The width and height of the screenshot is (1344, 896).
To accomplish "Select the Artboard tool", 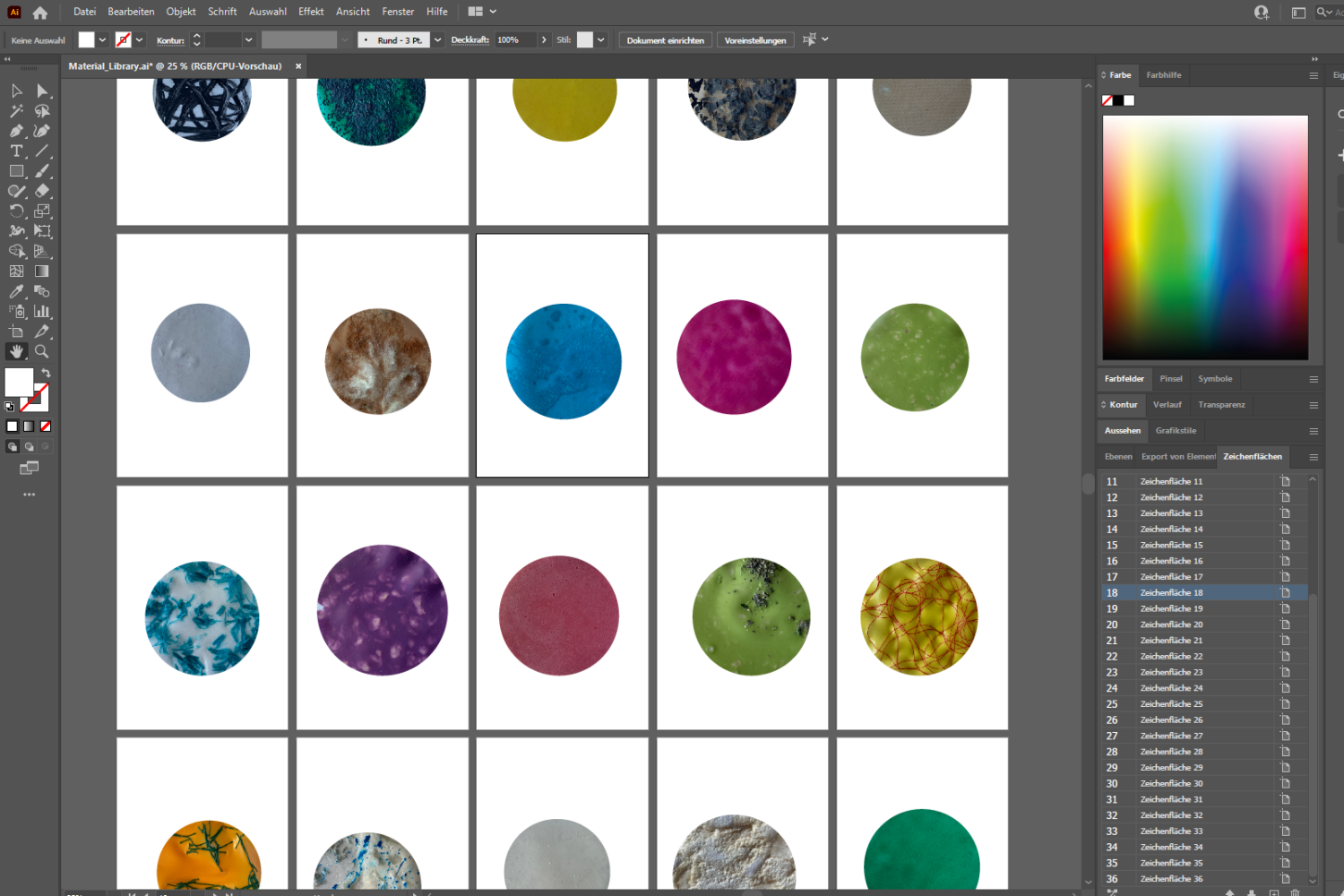I will pyautogui.click(x=16, y=332).
